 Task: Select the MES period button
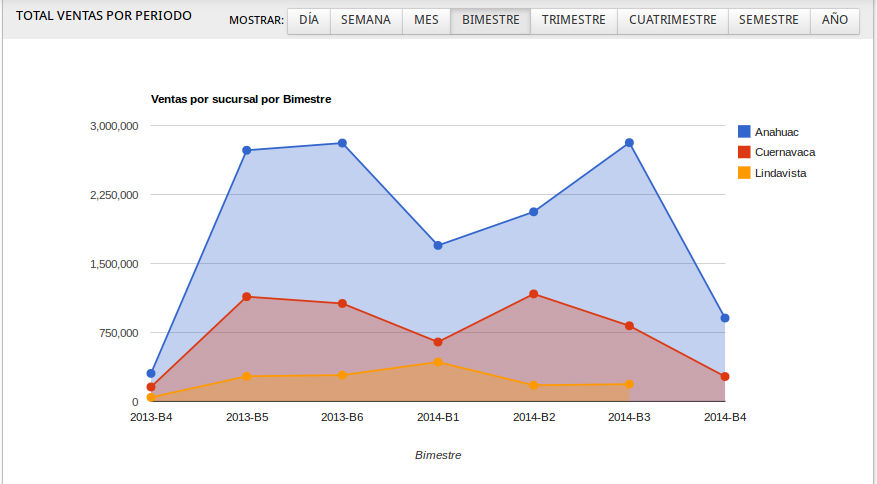(426, 20)
